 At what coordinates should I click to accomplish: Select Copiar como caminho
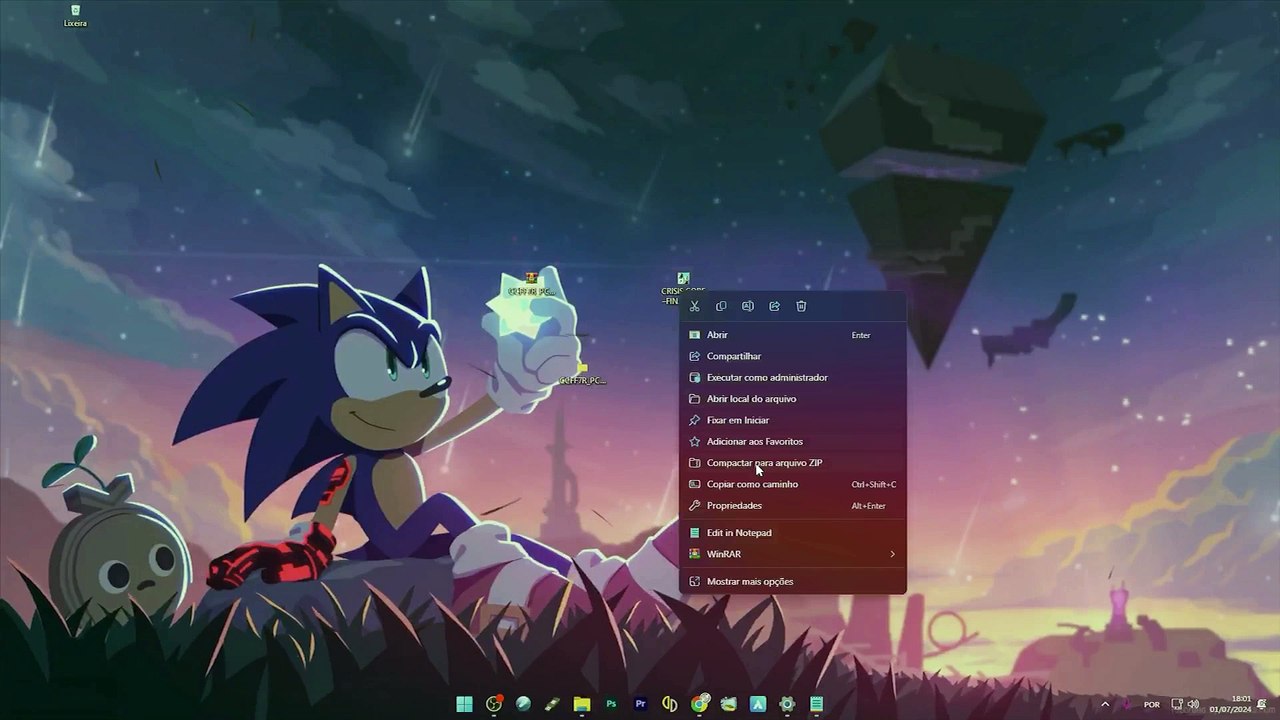[793, 484]
